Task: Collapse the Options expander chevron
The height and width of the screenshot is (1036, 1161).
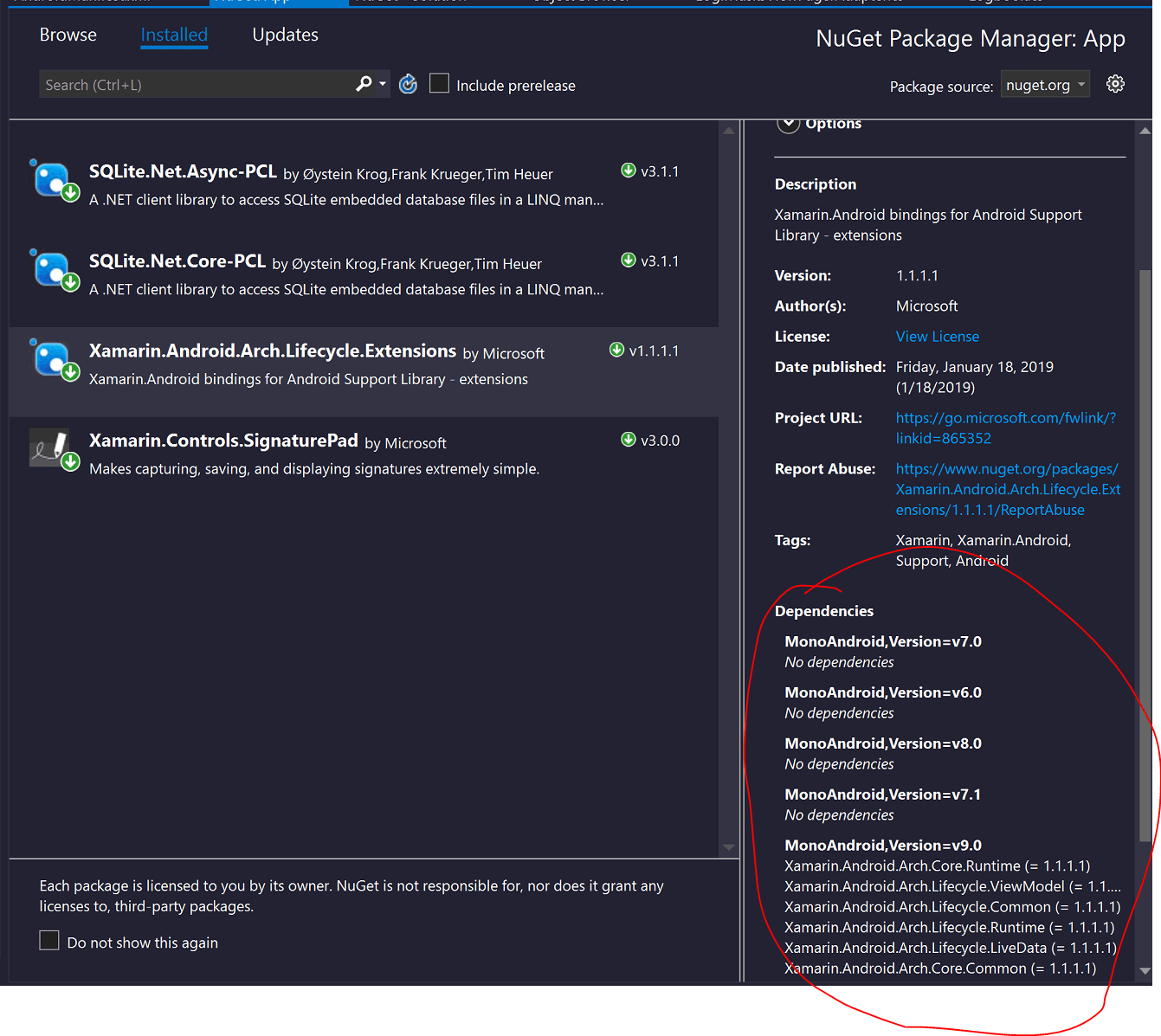Action: click(788, 124)
